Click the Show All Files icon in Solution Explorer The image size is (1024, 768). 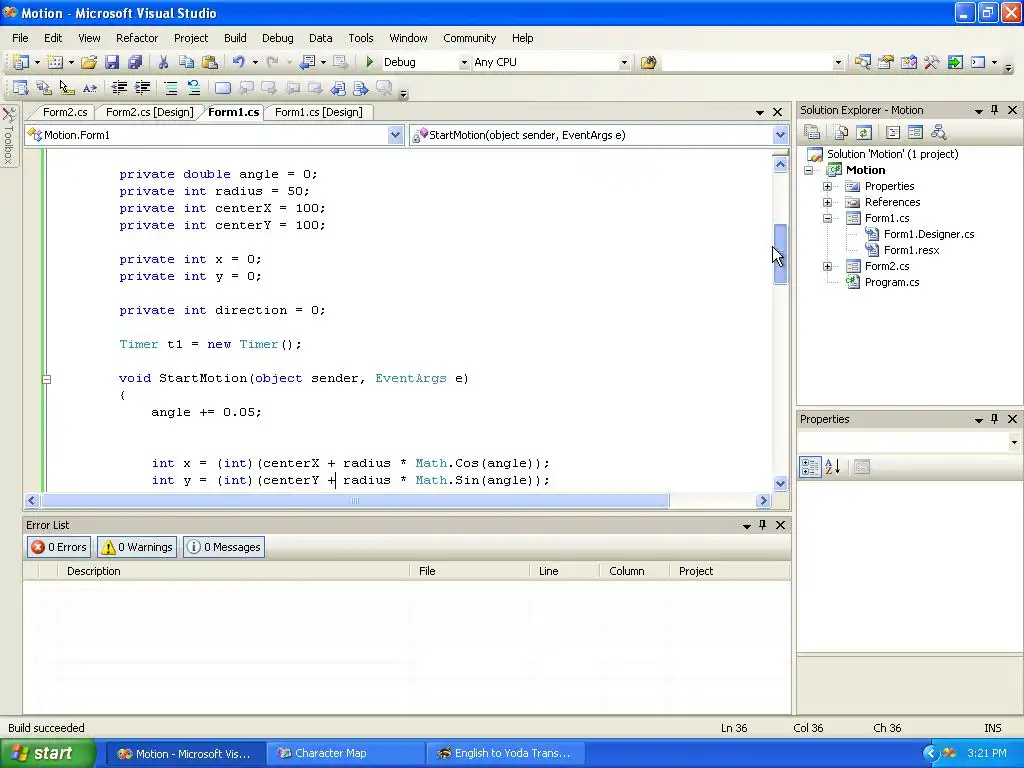(x=840, y=133)
